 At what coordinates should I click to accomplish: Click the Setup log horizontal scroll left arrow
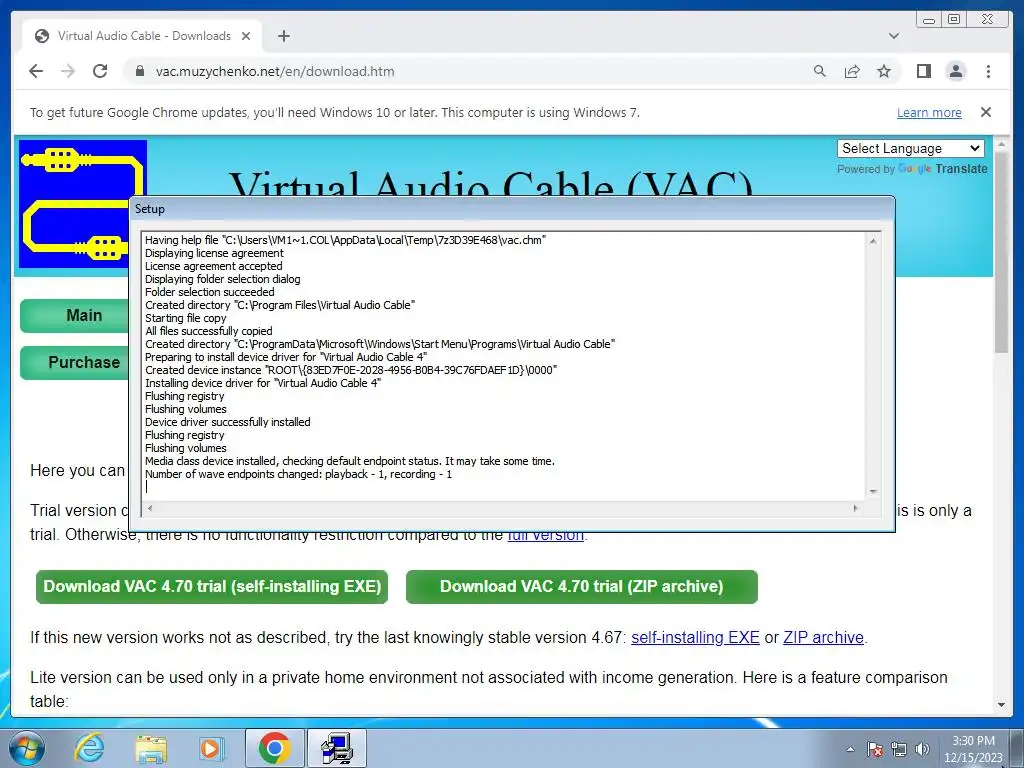pyautogui.click(x=150, y=508)
